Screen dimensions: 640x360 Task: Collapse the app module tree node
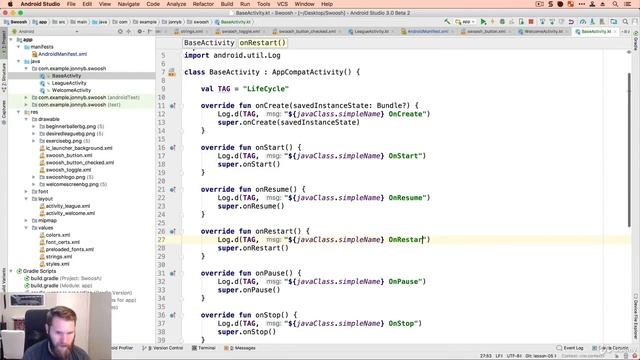(x=11, y=40)
